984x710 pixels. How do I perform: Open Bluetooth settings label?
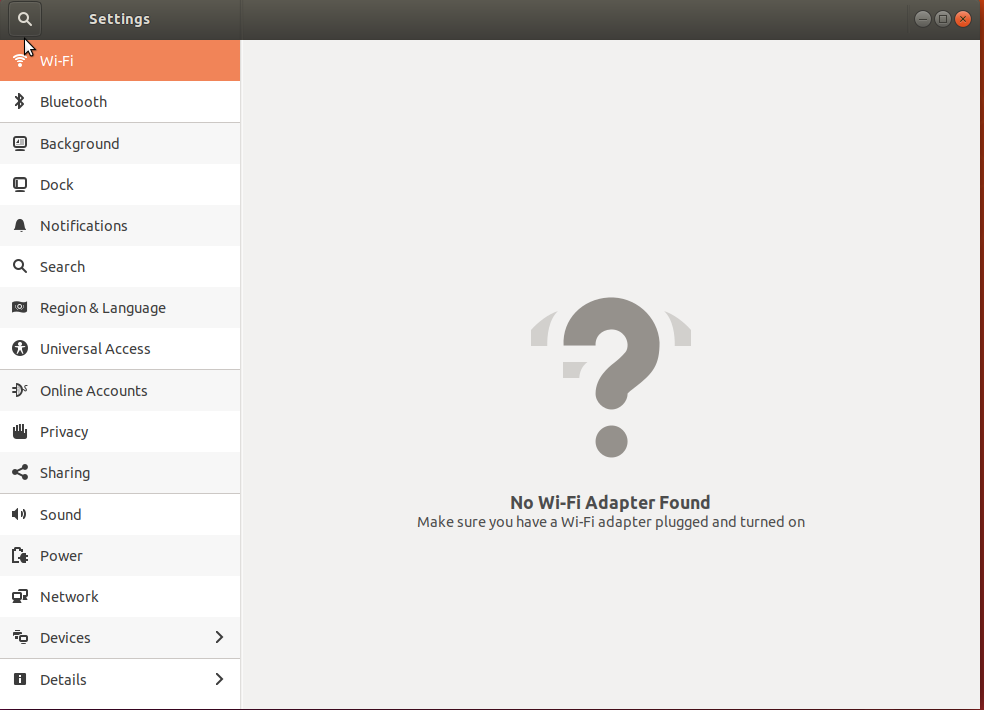click(x=73, y=102)
